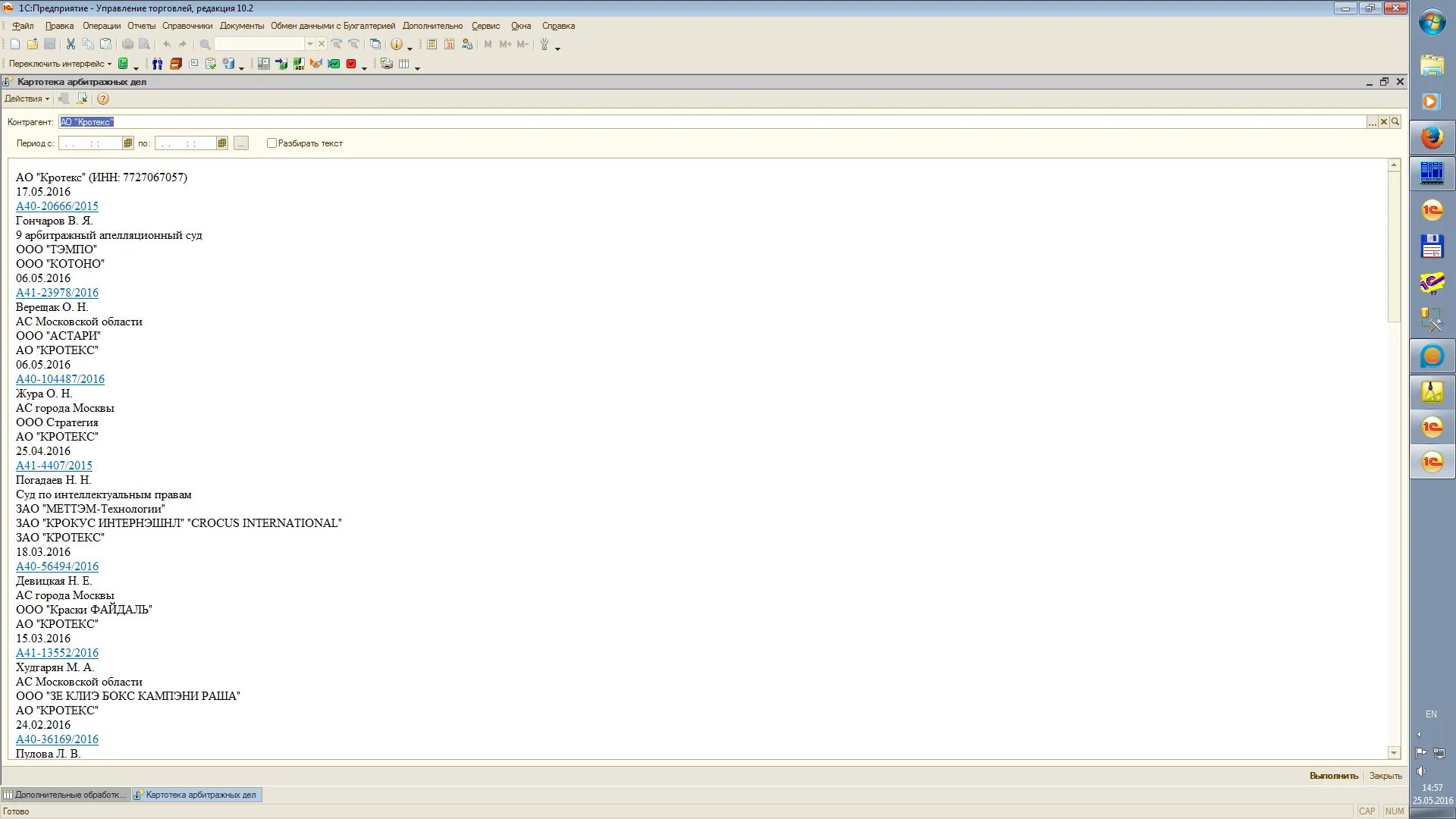The height and width of the screenshot is (819, 1456).
Task: Click the clipboard with checkmark icon
Action: coord(211,64)
